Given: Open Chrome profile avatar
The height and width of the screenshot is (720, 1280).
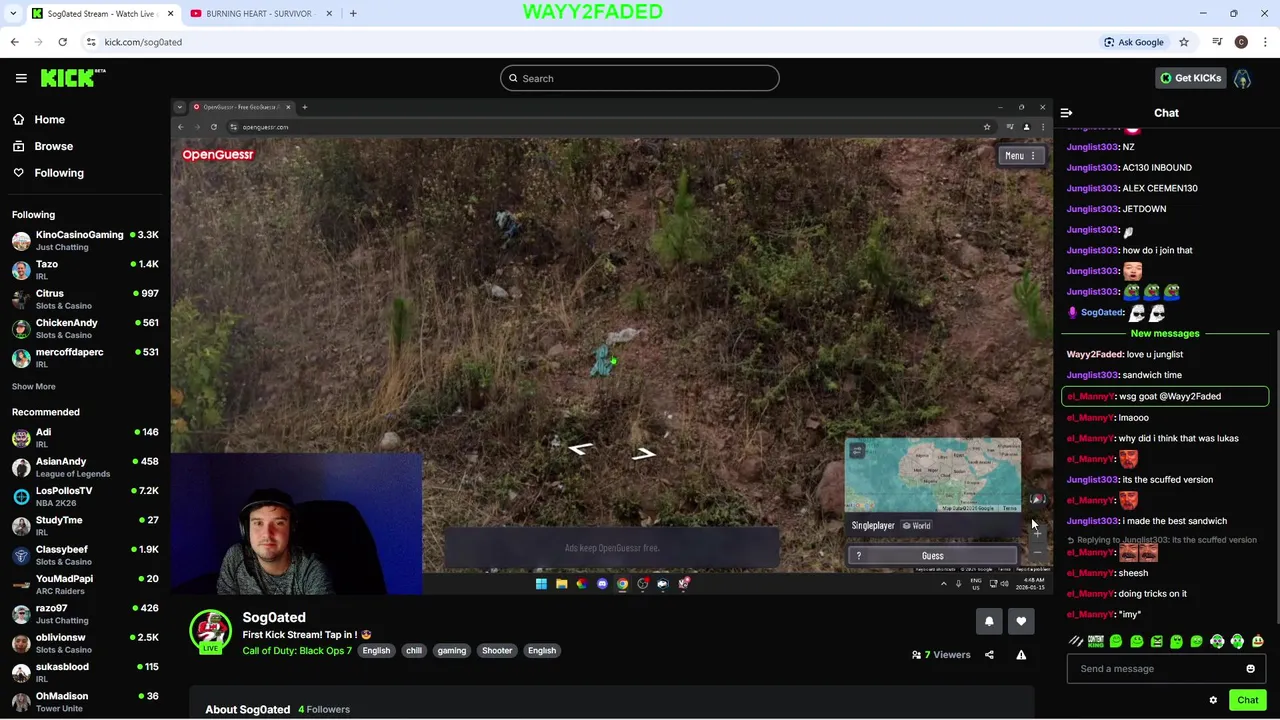Looking at the screenshot, I should click(1241, 42).
